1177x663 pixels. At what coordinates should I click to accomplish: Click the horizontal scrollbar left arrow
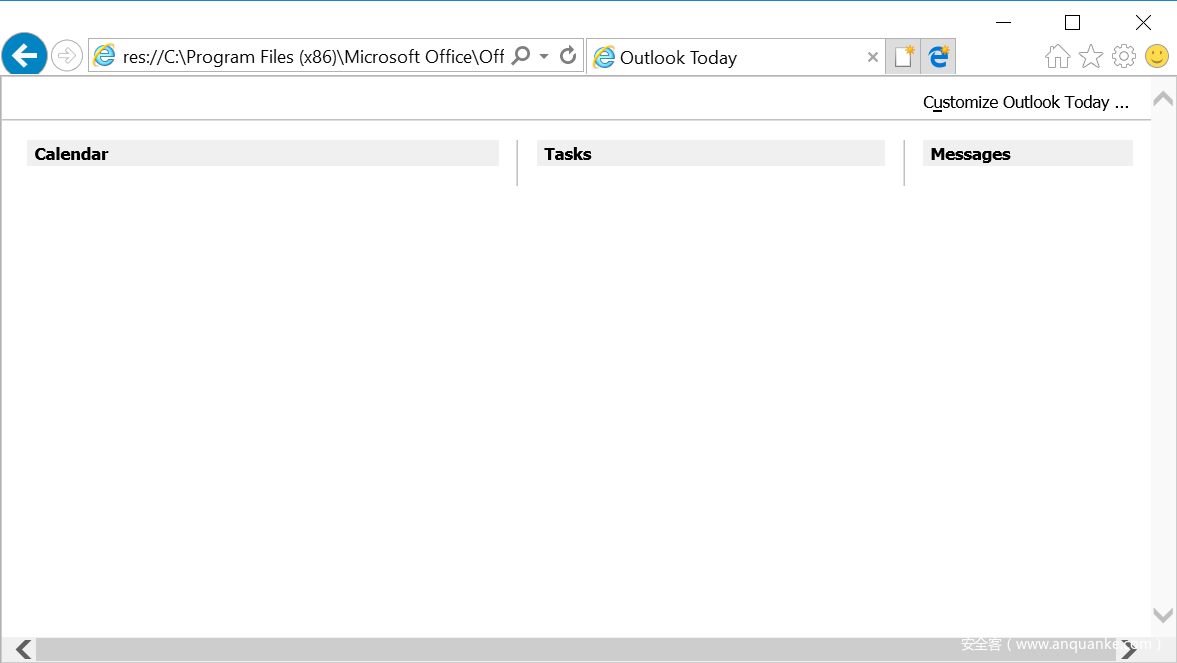coord(24,649)
